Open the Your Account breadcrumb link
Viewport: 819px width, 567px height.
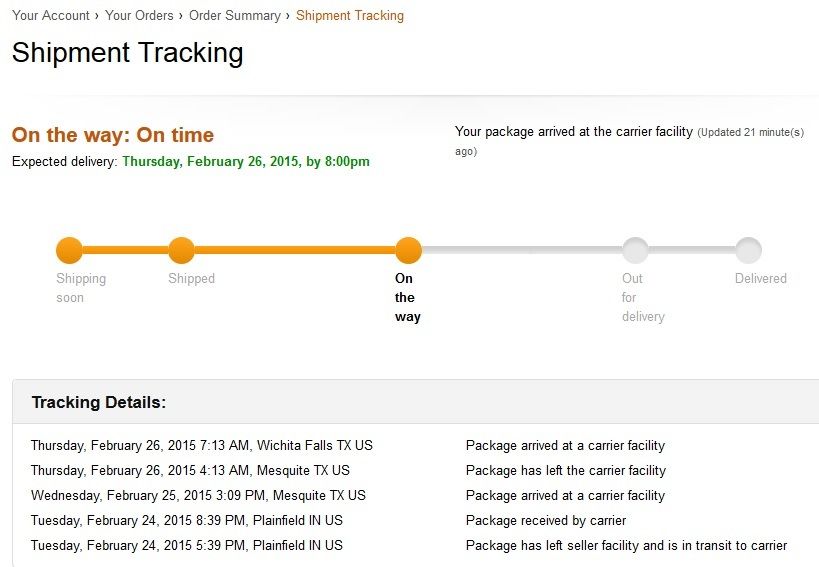pyautogui.click(x=50, y=16)
